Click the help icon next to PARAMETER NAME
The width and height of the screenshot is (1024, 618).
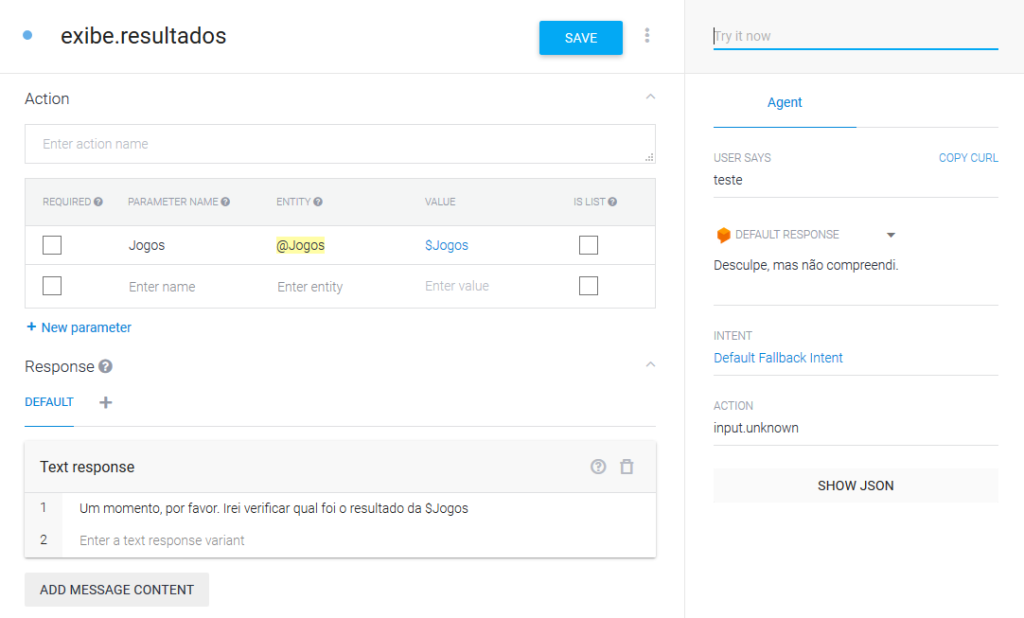225,202
